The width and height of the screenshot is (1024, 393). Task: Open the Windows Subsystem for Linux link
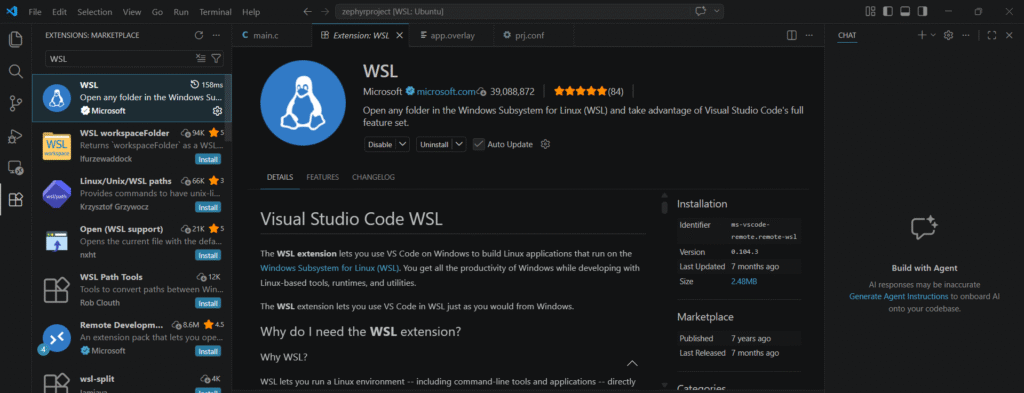pyautogui.click(x=330, y=268)
